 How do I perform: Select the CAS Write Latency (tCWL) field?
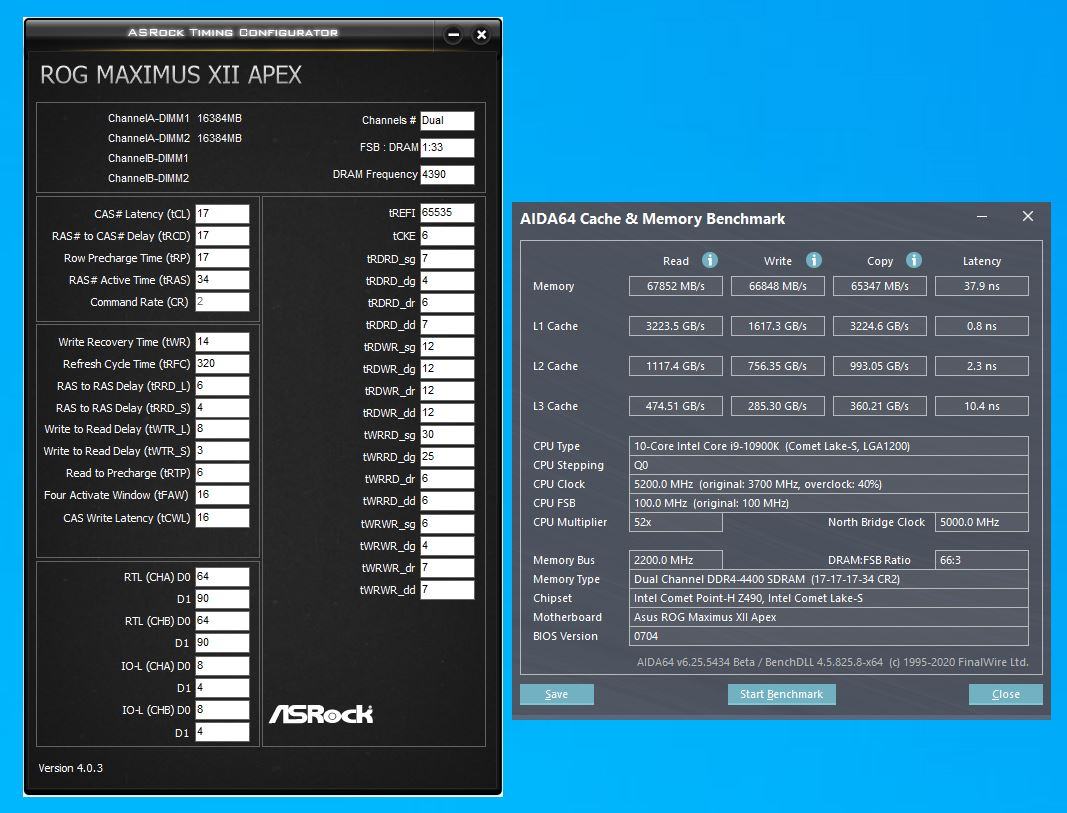coord(223,518)
